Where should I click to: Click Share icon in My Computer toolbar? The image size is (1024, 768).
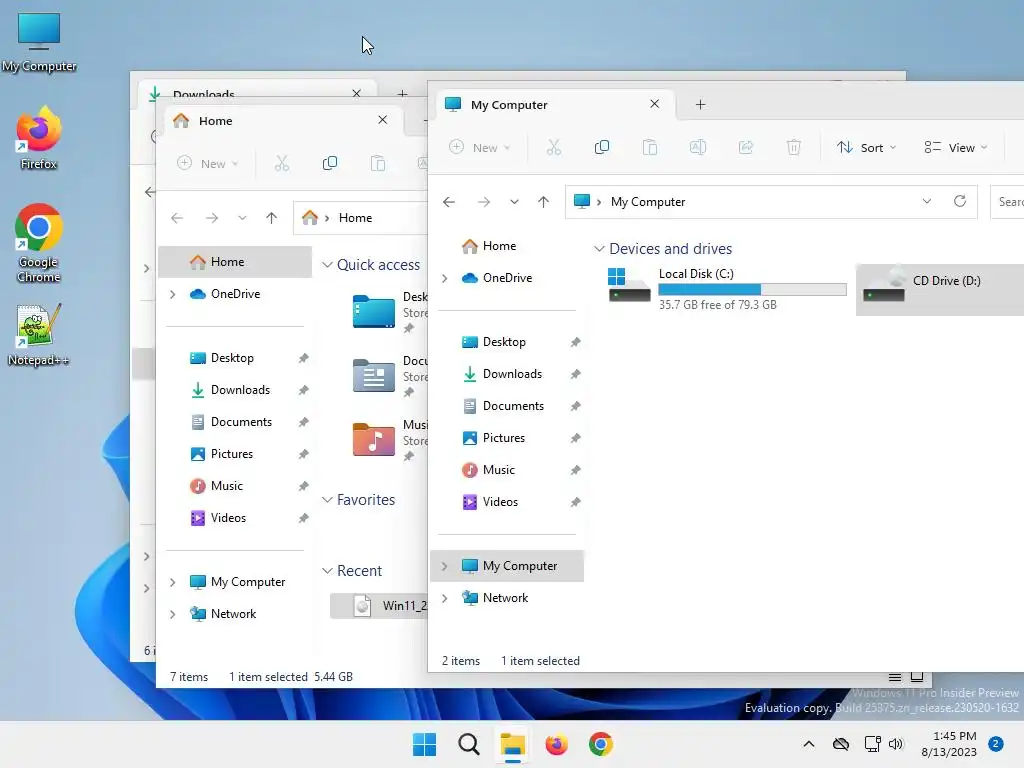coord(746,148)
